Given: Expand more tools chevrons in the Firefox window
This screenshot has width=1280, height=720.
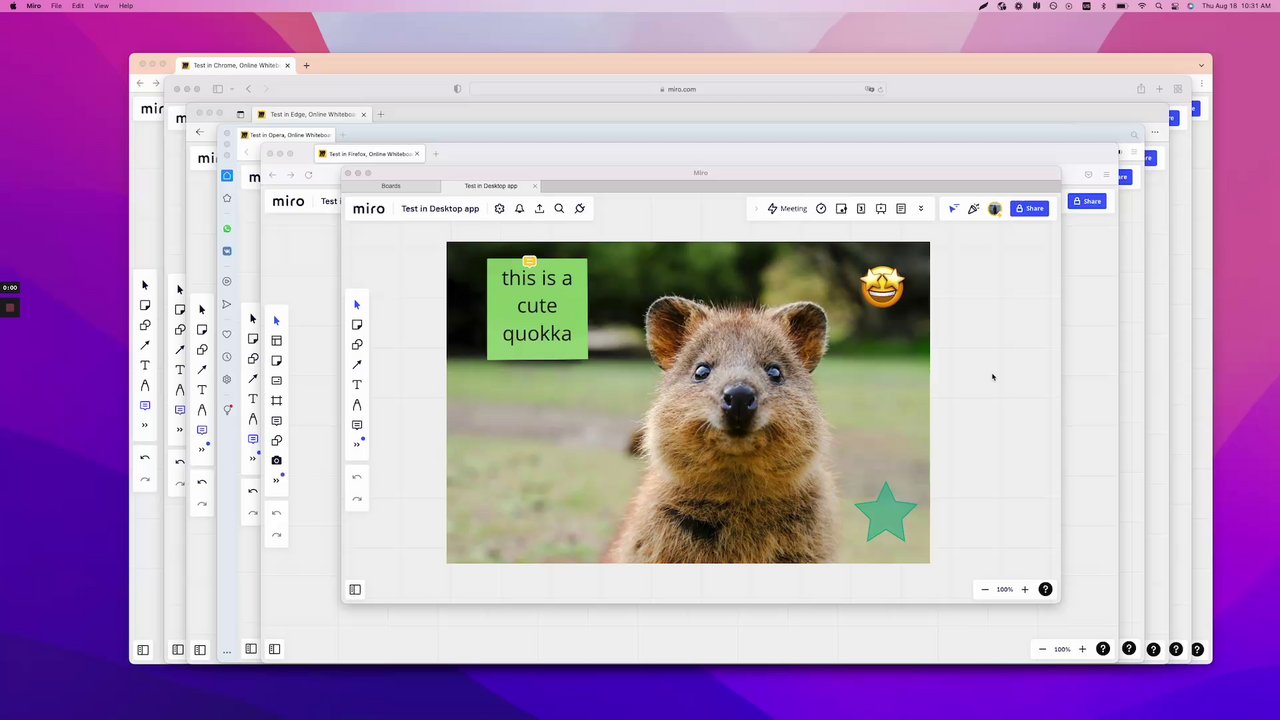Looking at the screenshot, I should 277,480.
